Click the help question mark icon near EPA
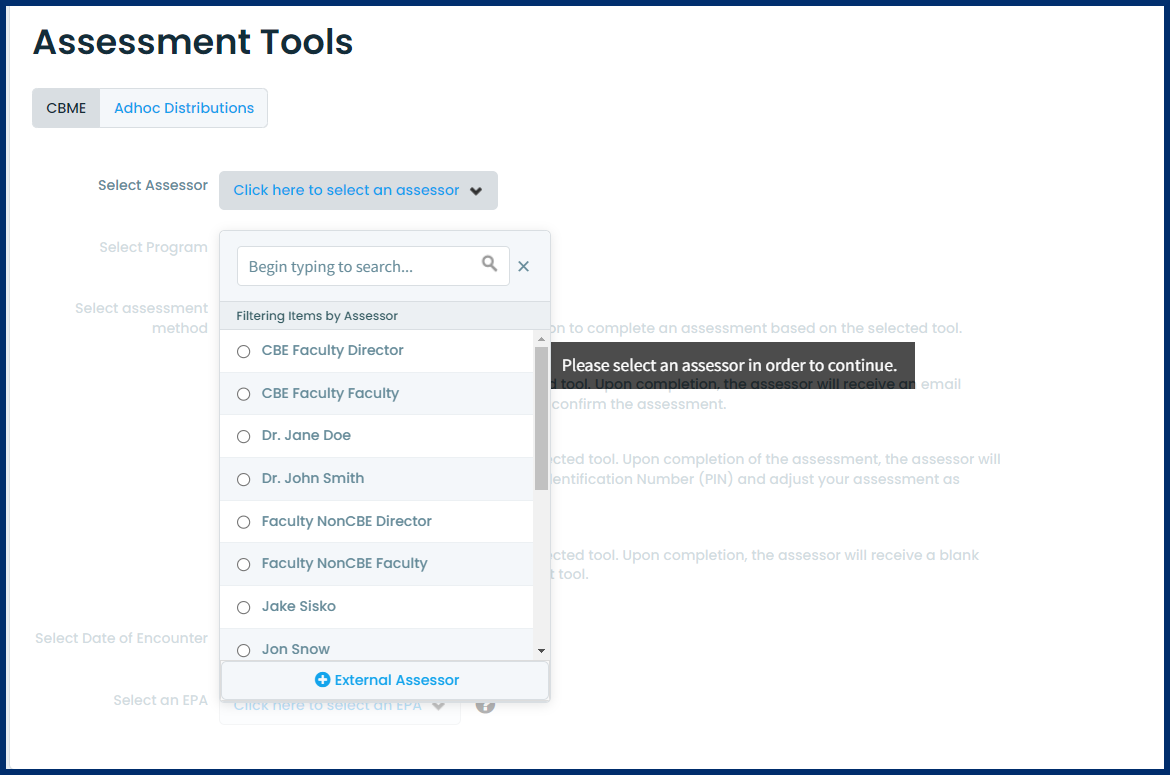Viewport: 1170px width, 775px height. click(485, 705)
